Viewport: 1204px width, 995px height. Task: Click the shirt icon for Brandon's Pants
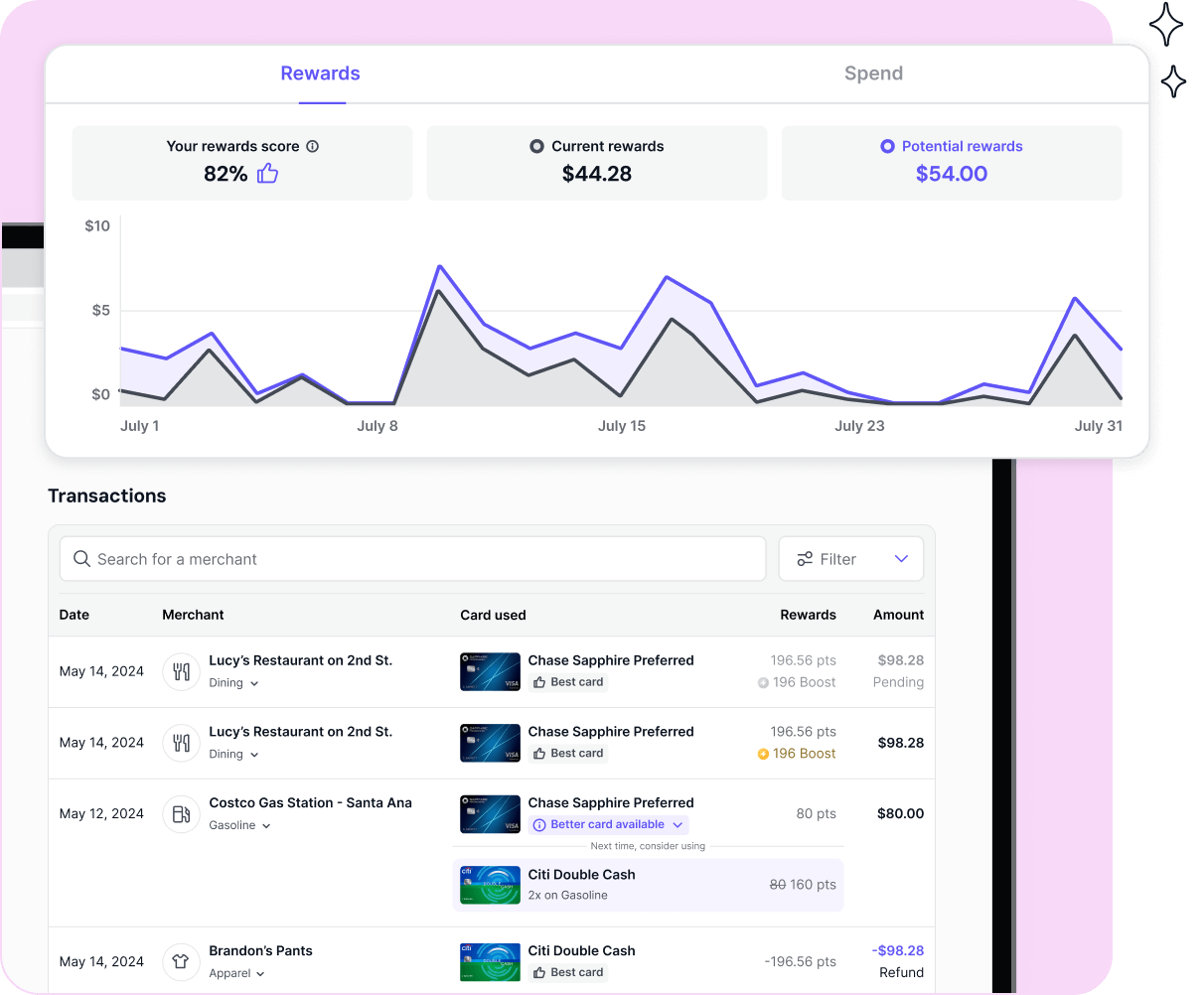tap(181, 961)
